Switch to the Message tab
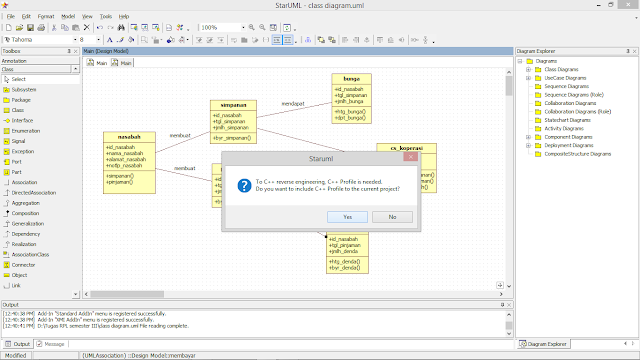640x360 pixels. (50, 344)
